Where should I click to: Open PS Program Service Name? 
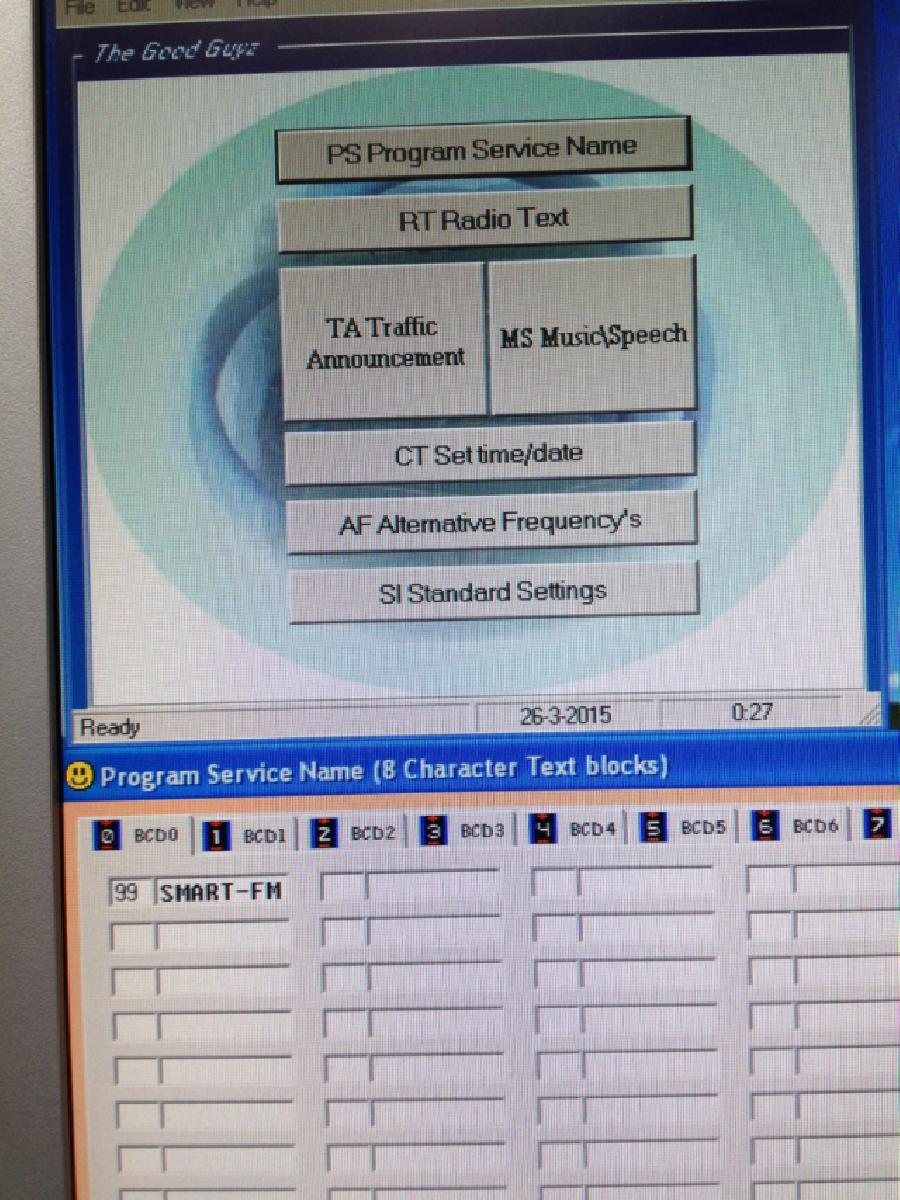482,151
